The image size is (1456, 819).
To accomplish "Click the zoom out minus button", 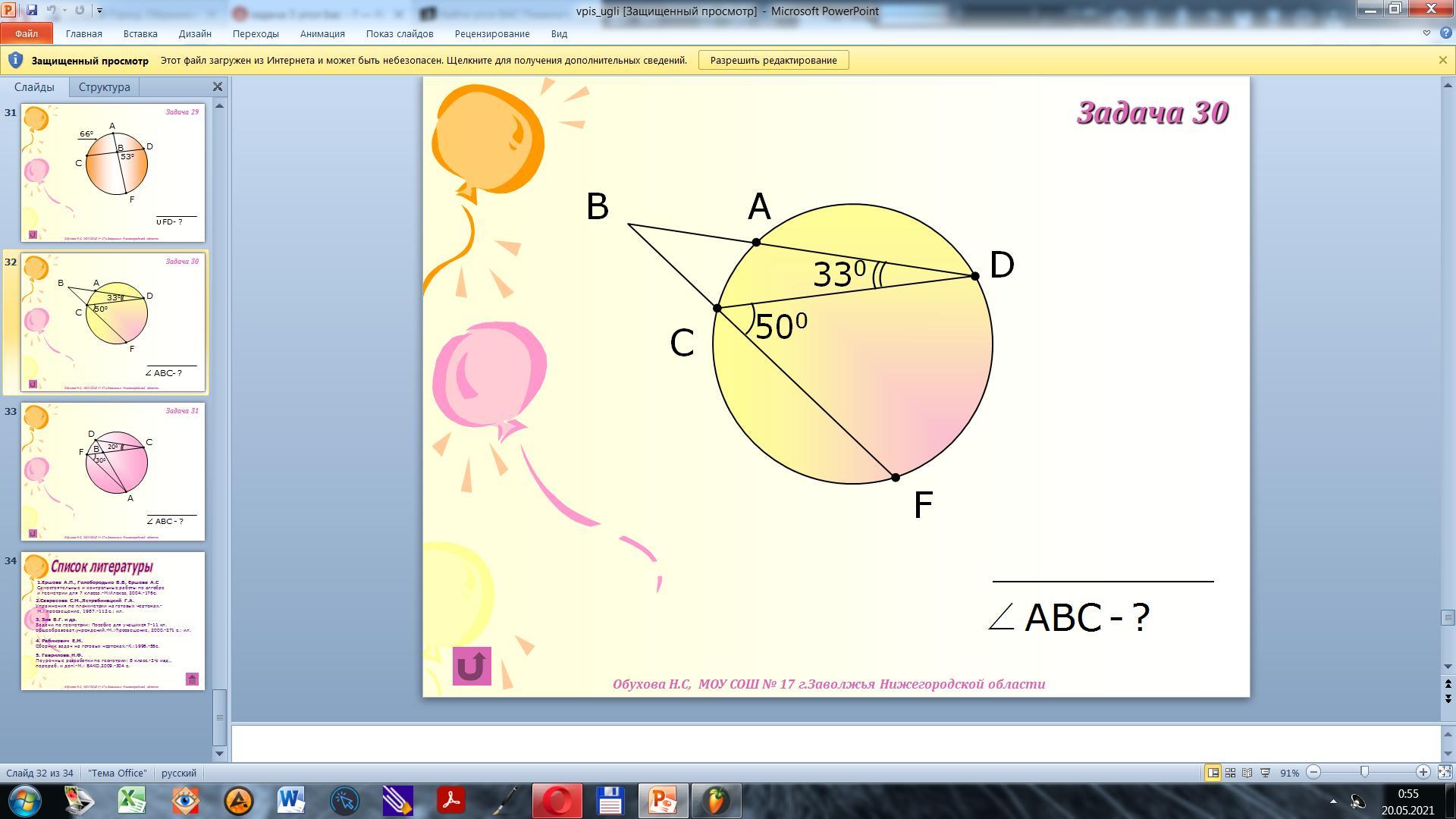I will tap(1314, 773).
